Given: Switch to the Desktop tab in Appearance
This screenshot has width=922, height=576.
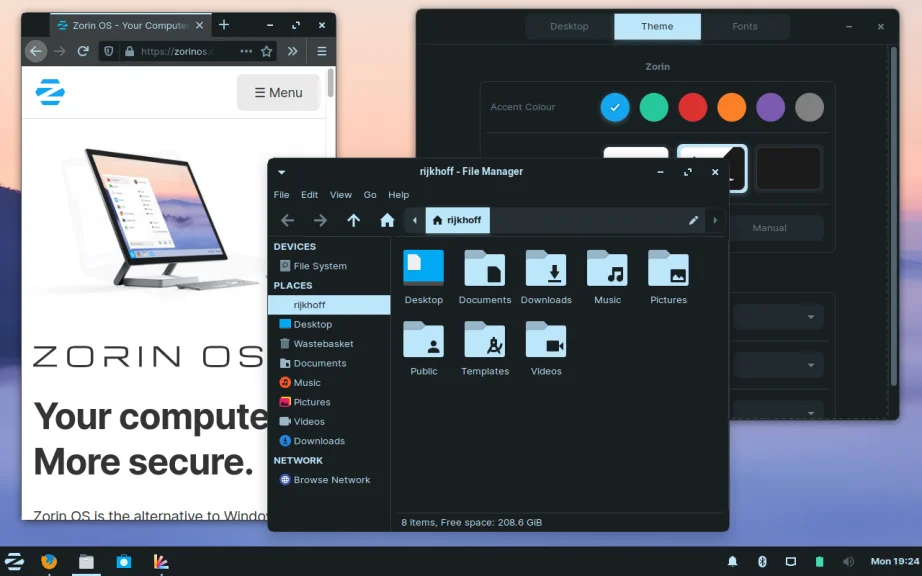Looking at the screenshot, I should pyautogui.click(x=569, y=26).
